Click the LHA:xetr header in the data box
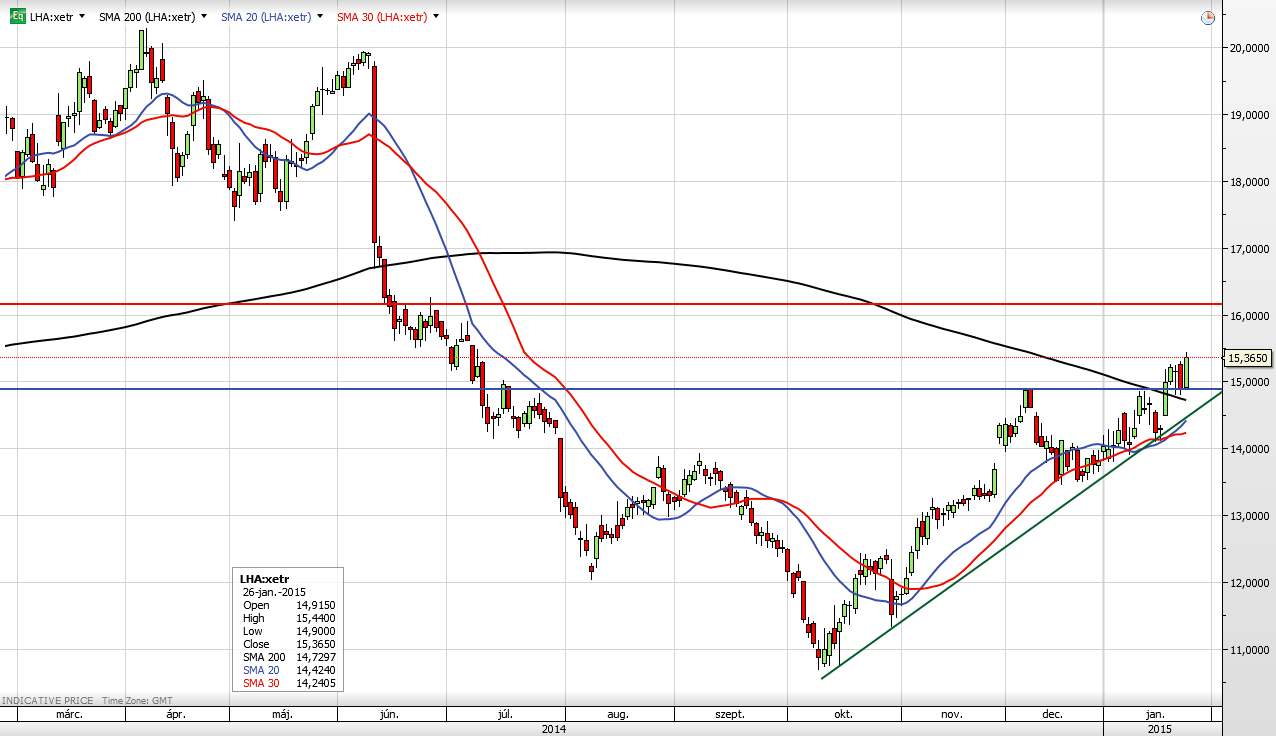Image resolution: width=1276 pixels, height=736 pixels. [x=265, y=579]
